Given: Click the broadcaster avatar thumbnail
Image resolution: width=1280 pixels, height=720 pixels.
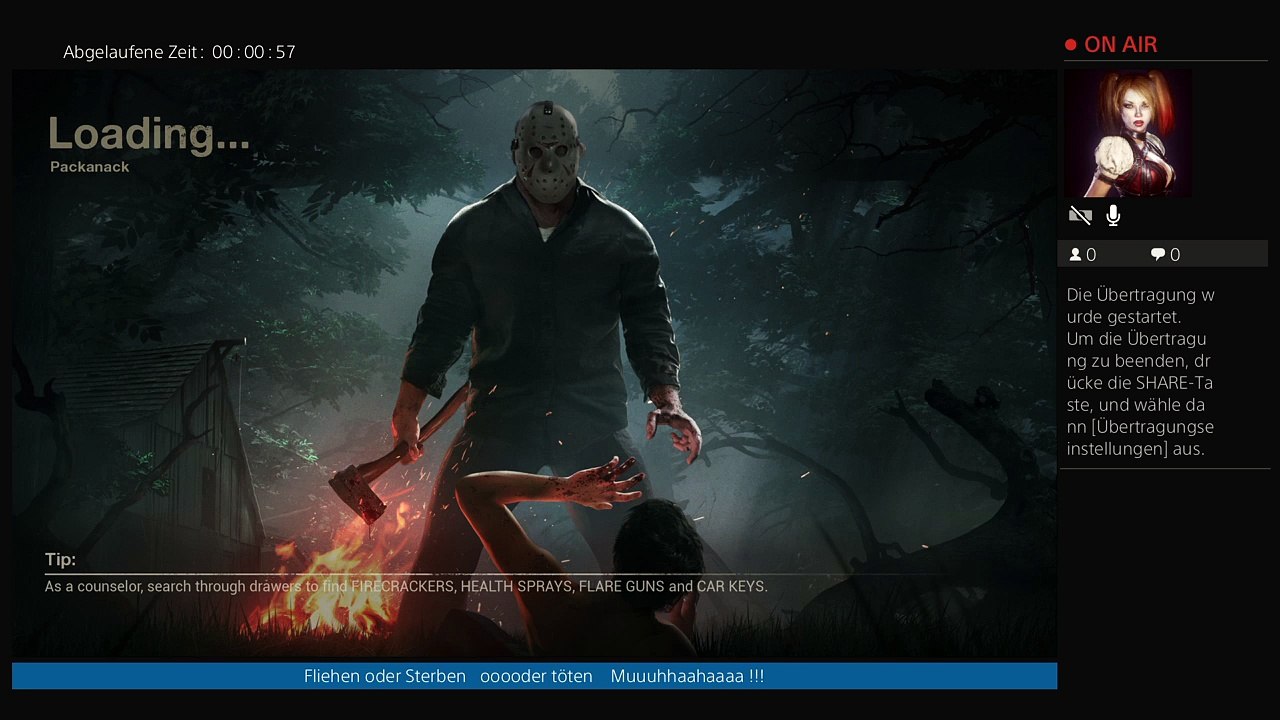Looking at the screenshot, I should [x=1128, y=133].
